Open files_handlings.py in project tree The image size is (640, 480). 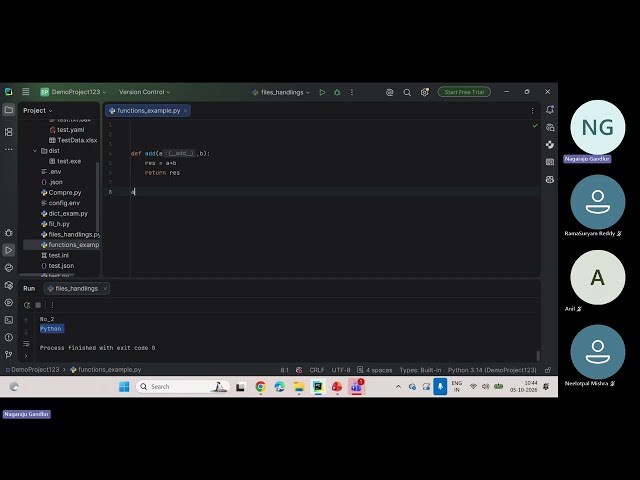point(70,234)
